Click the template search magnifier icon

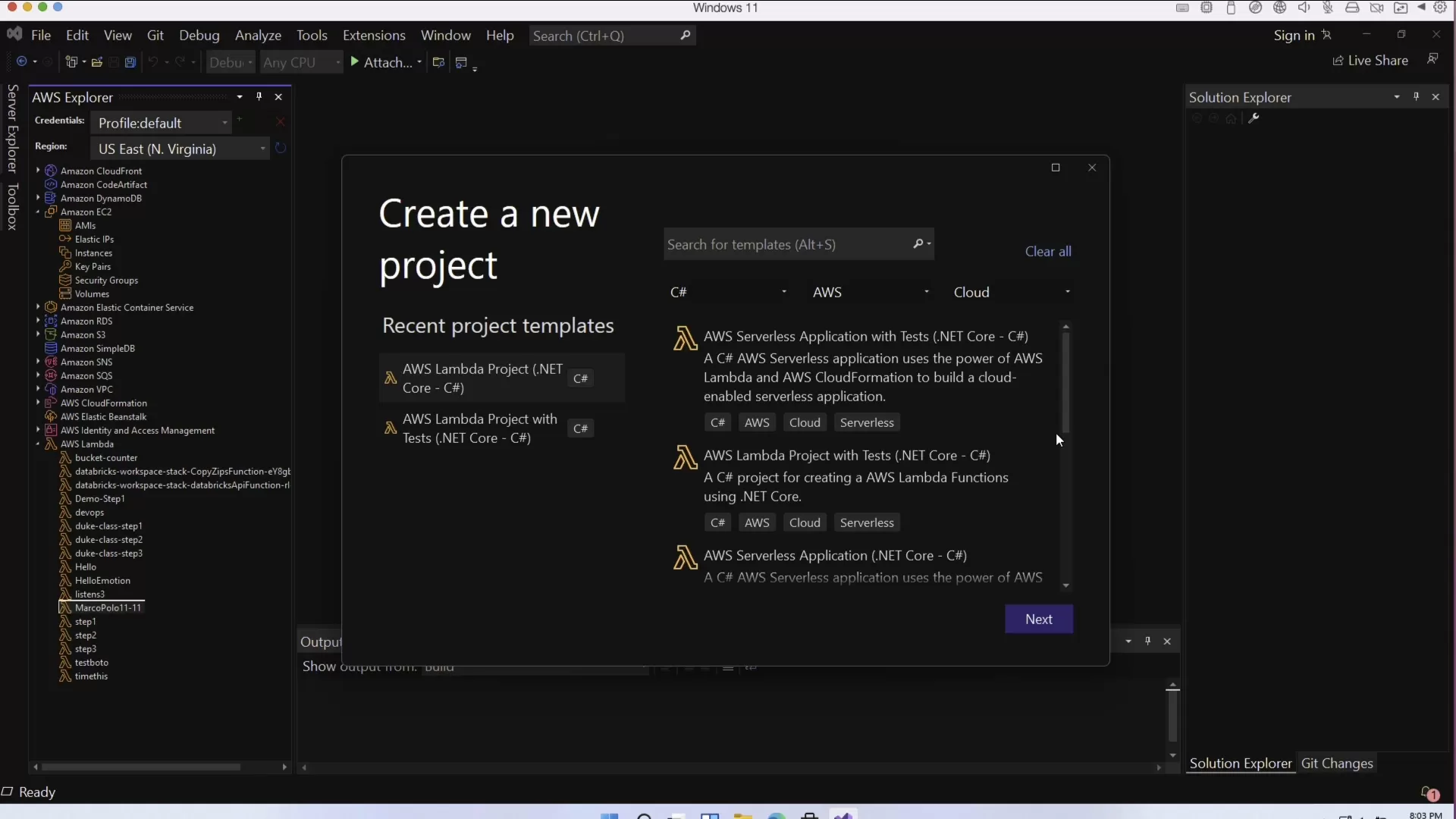918,244
